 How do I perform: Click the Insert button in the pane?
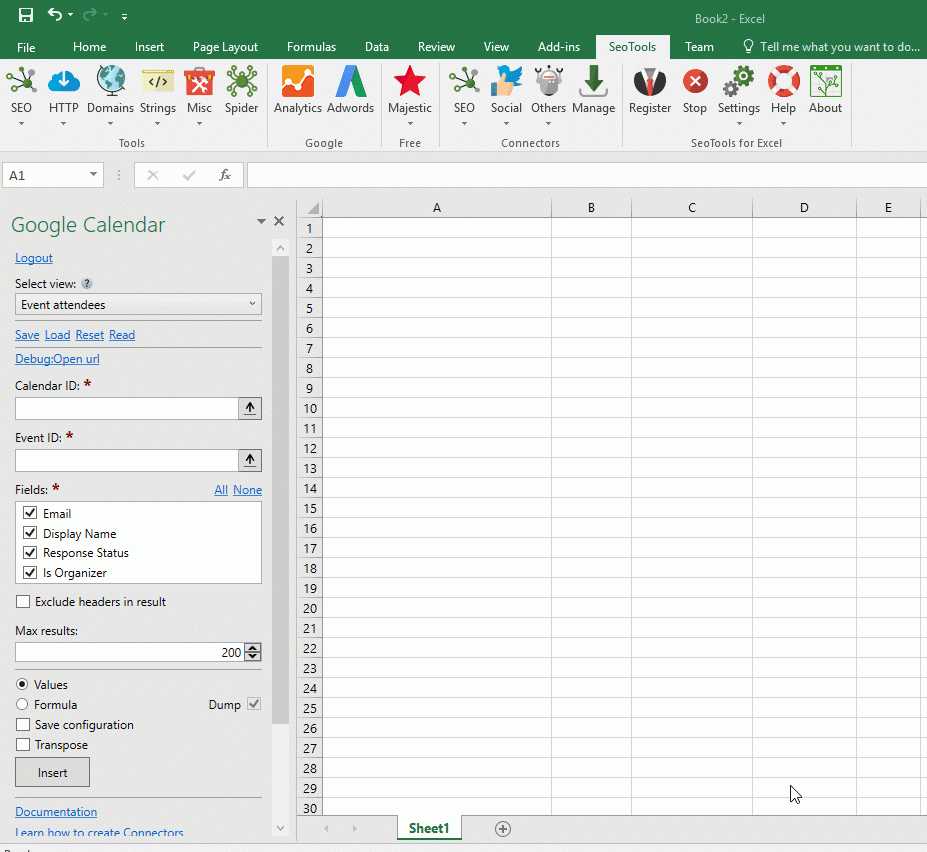coord(52,772)
